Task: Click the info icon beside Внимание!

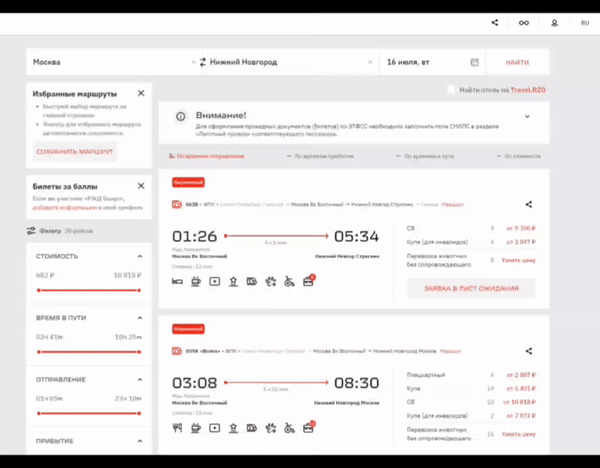Action: (x=181, y=116)
